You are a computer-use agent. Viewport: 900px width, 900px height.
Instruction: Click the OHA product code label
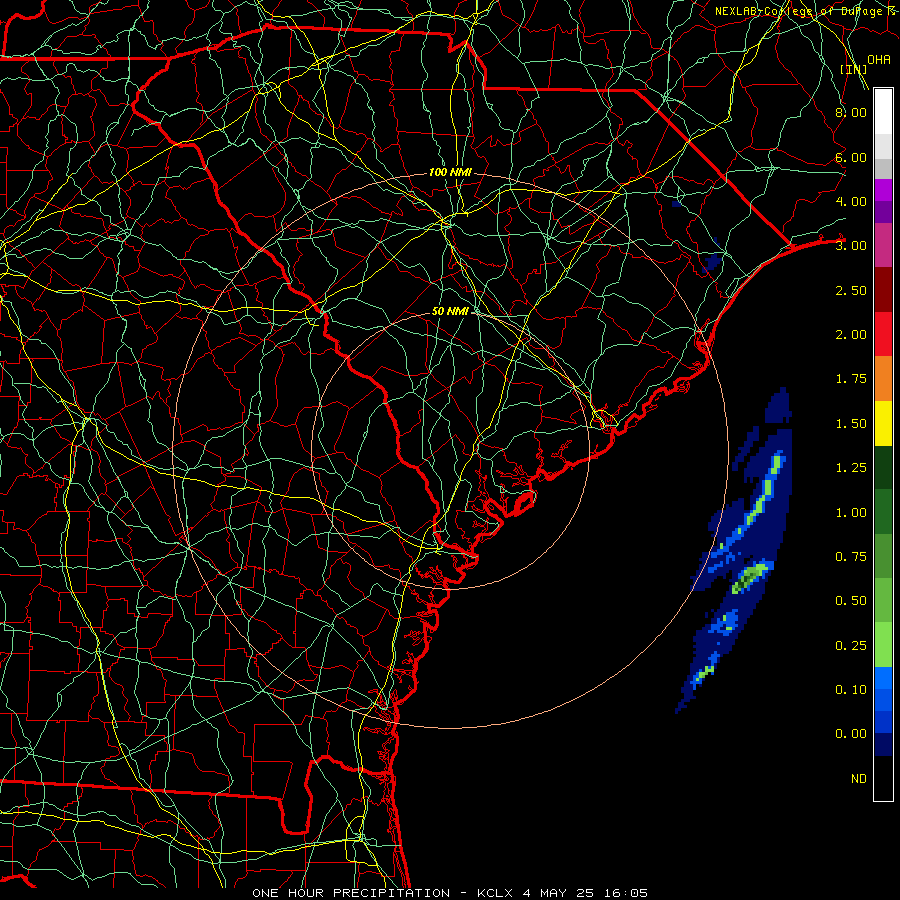(x=879, y=60)
